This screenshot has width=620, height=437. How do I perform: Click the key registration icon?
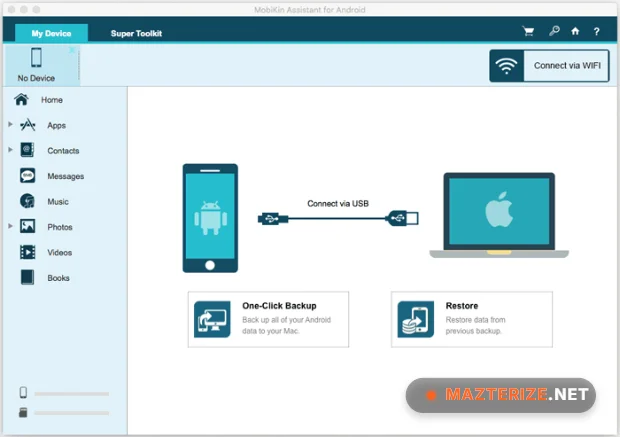click(554, 31)
